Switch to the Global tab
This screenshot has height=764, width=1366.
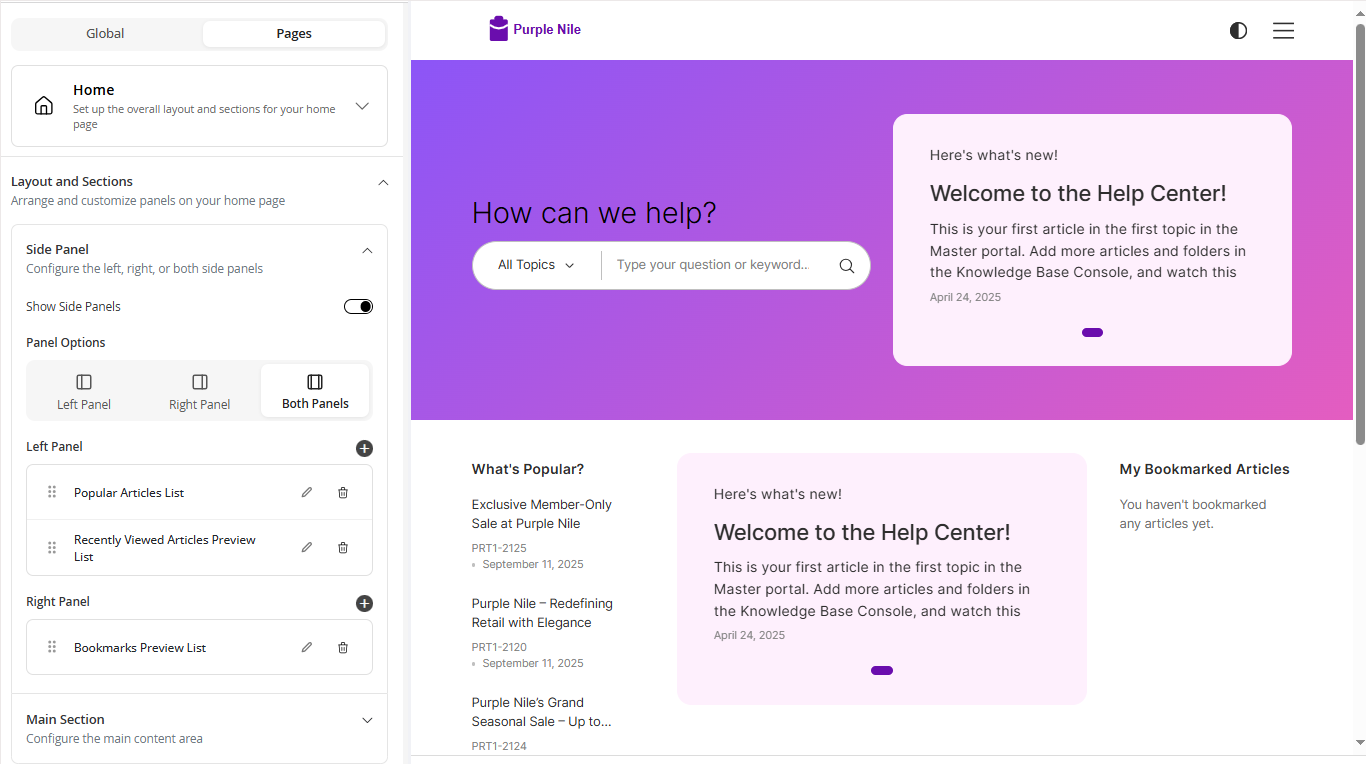point(105,33)
